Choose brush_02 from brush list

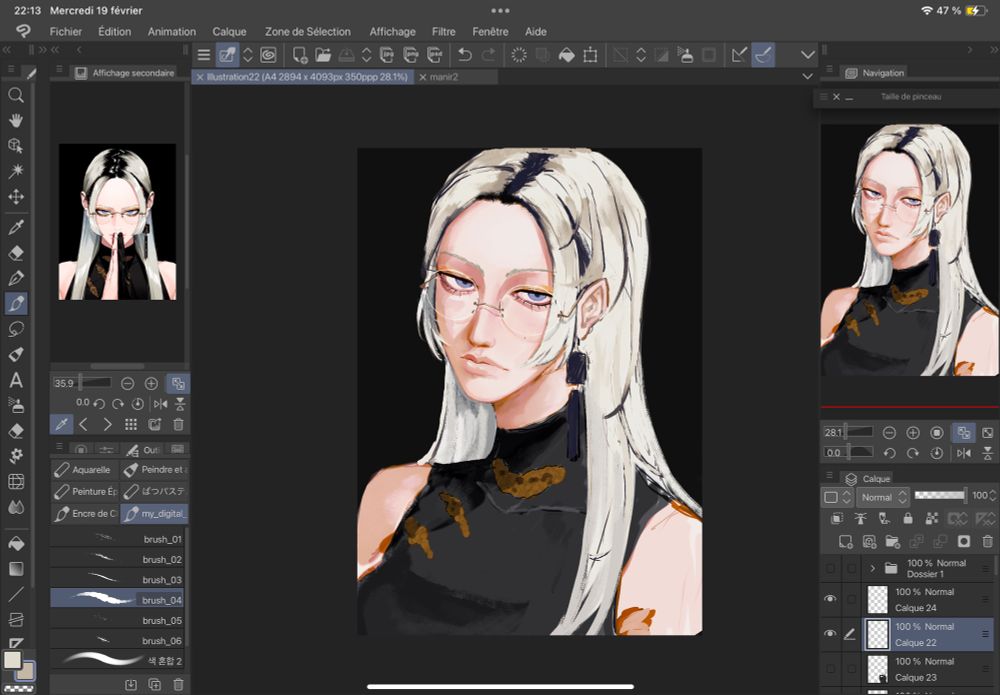[117, 559]
